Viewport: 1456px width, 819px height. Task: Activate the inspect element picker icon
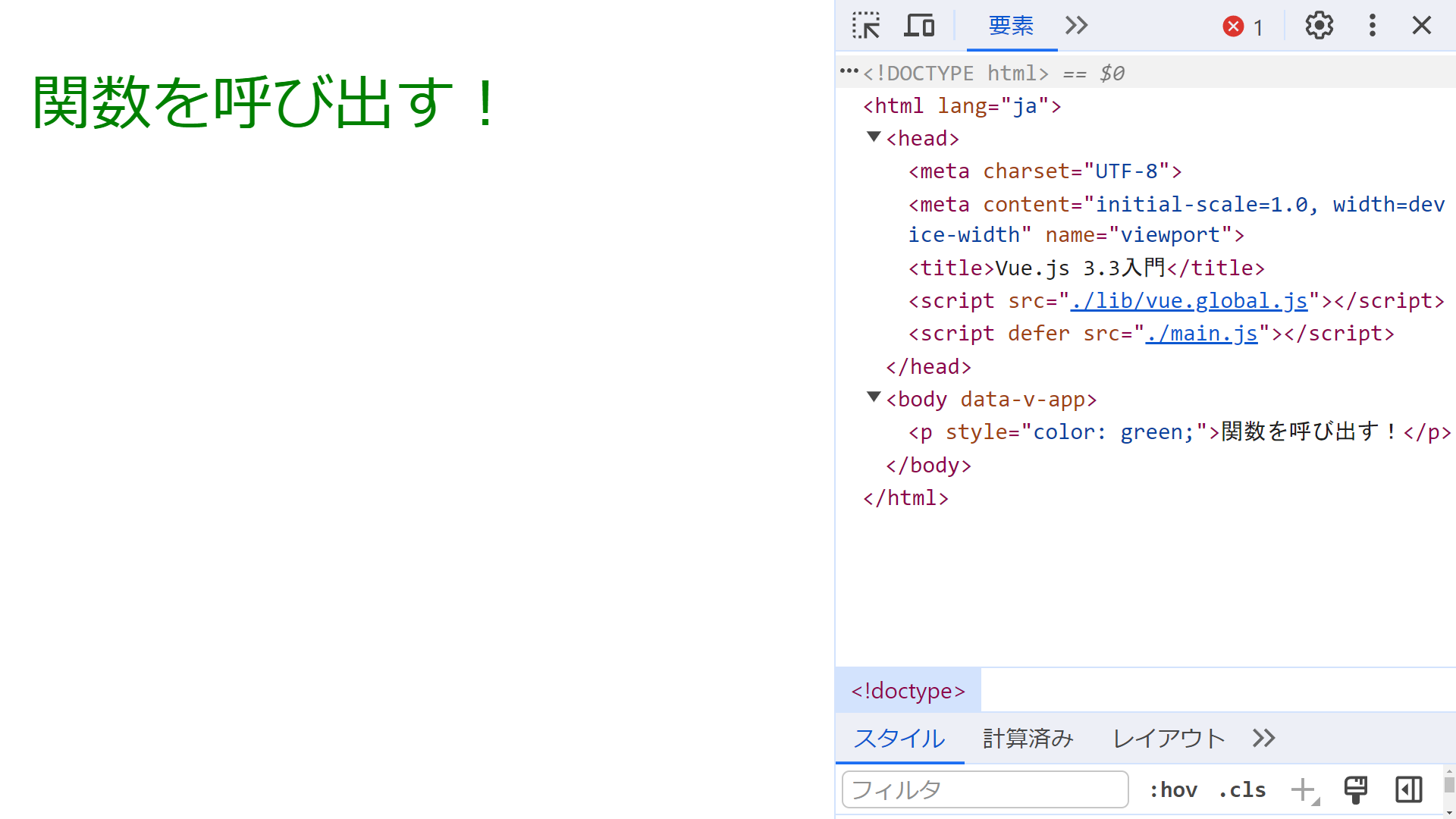866,26
